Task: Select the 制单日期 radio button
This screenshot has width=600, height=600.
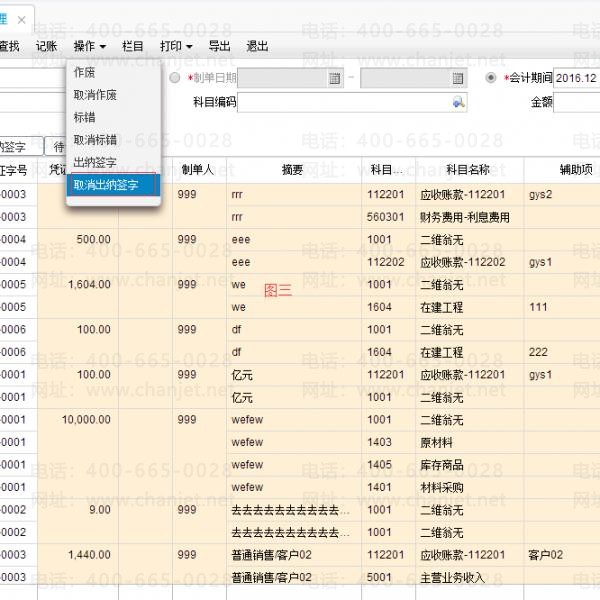Action: coord(174,78)
